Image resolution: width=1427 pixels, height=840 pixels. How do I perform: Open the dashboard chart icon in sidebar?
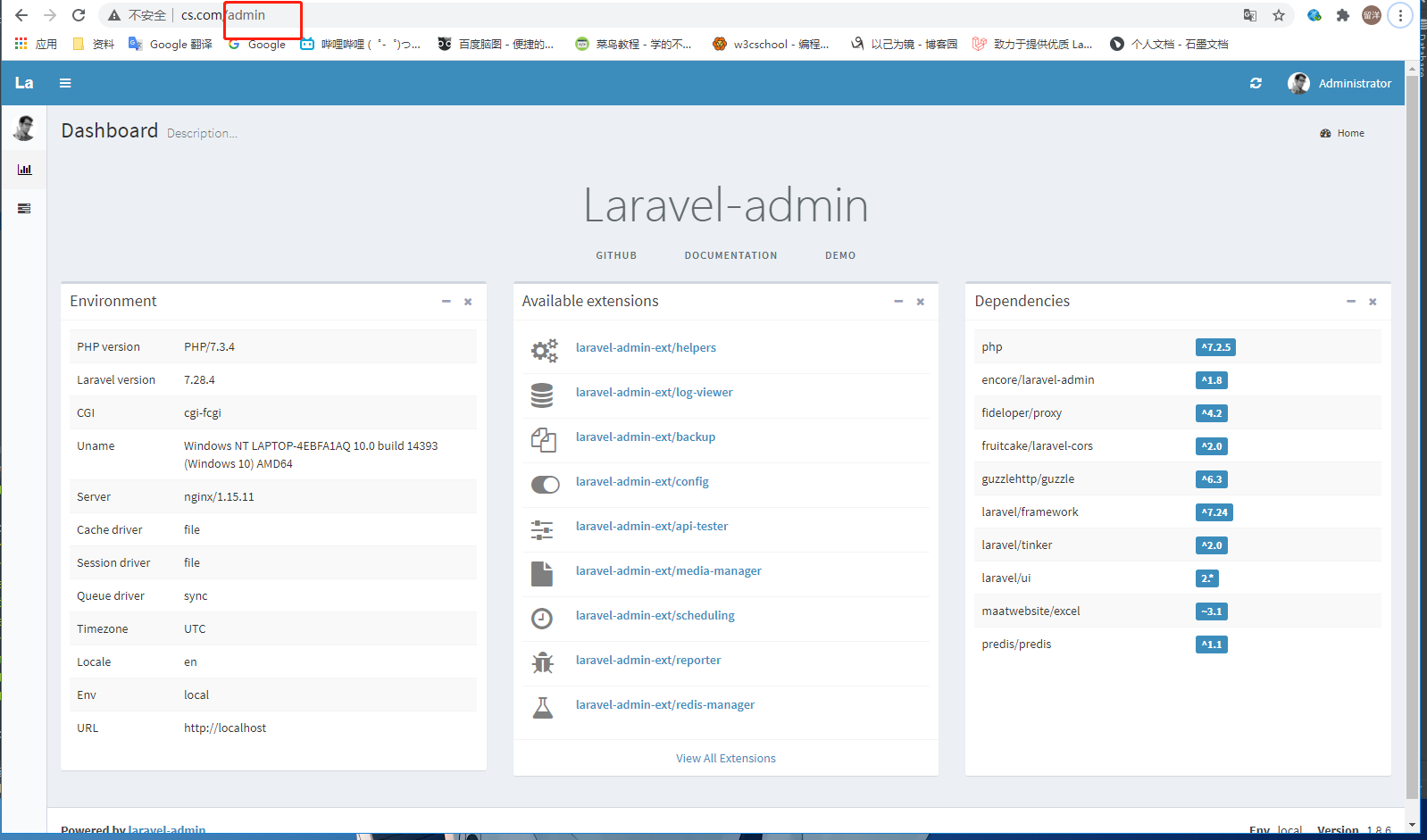point(24,170)
